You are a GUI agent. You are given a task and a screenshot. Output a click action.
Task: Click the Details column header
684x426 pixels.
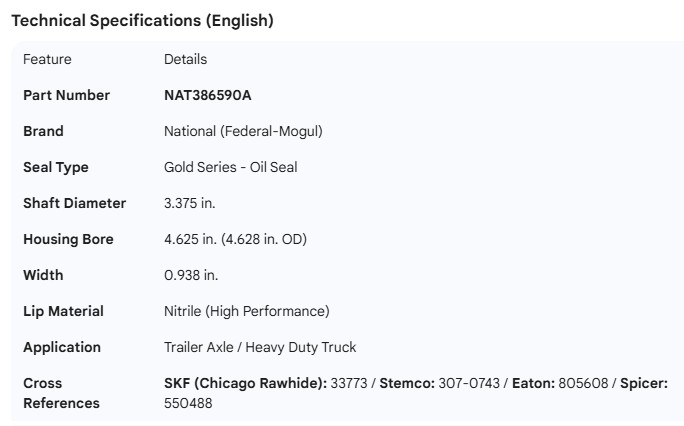185,59
